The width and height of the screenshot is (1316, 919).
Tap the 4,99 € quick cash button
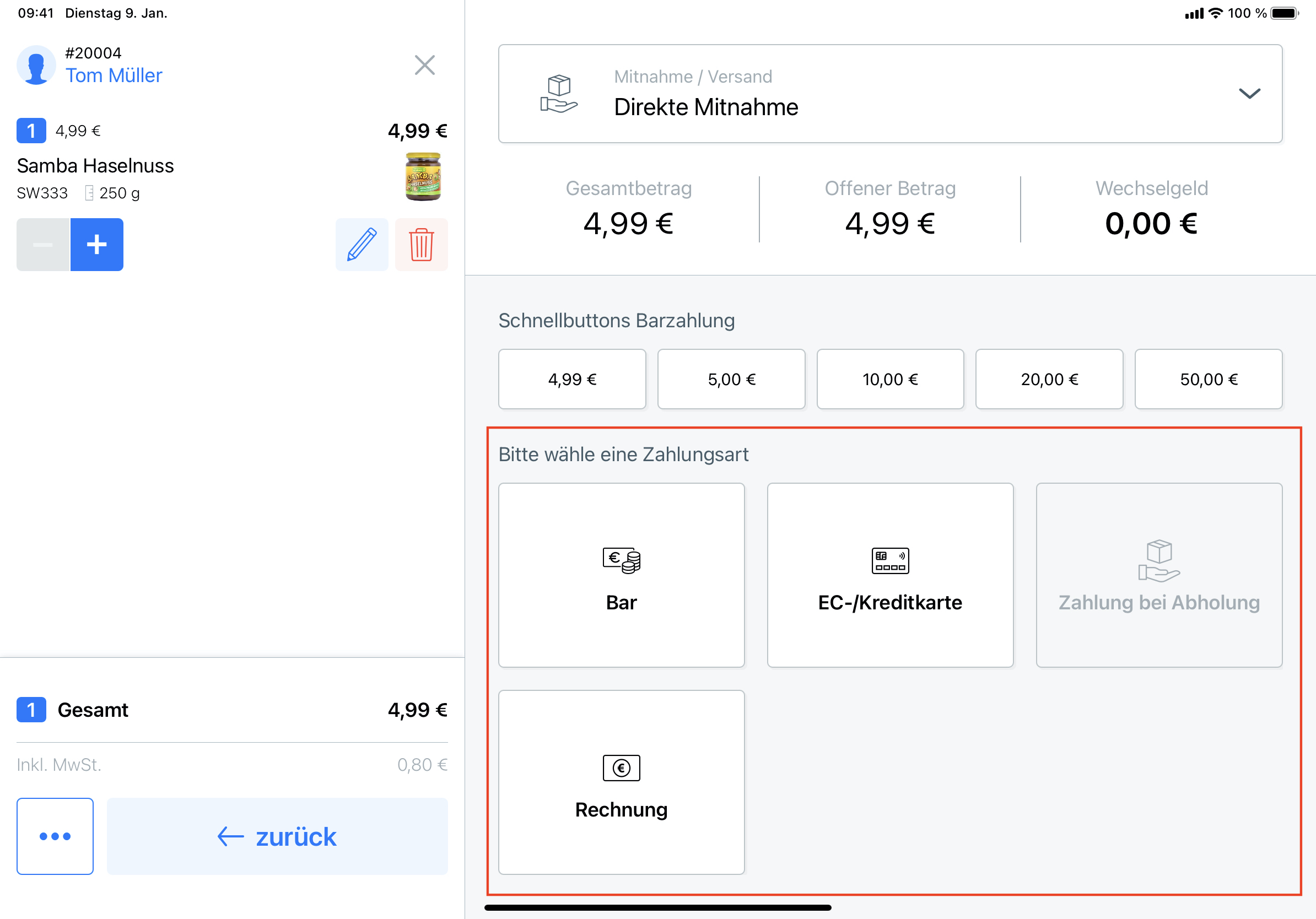click(572, 379)
